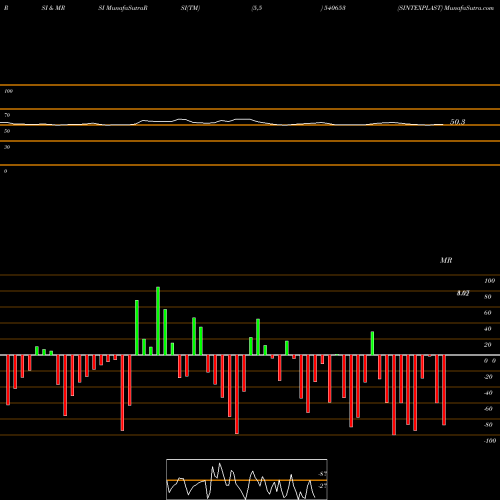Open the mini line chart thumbnail at the bottom
Screen dimensions: 500x500
247,479
